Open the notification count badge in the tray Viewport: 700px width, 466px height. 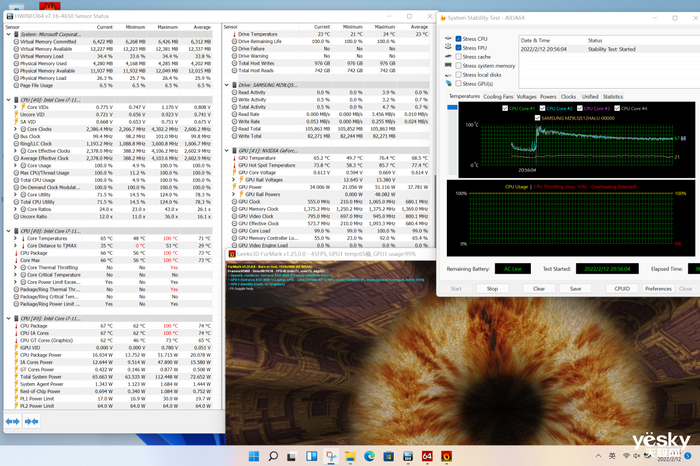(x=688, y=456)
